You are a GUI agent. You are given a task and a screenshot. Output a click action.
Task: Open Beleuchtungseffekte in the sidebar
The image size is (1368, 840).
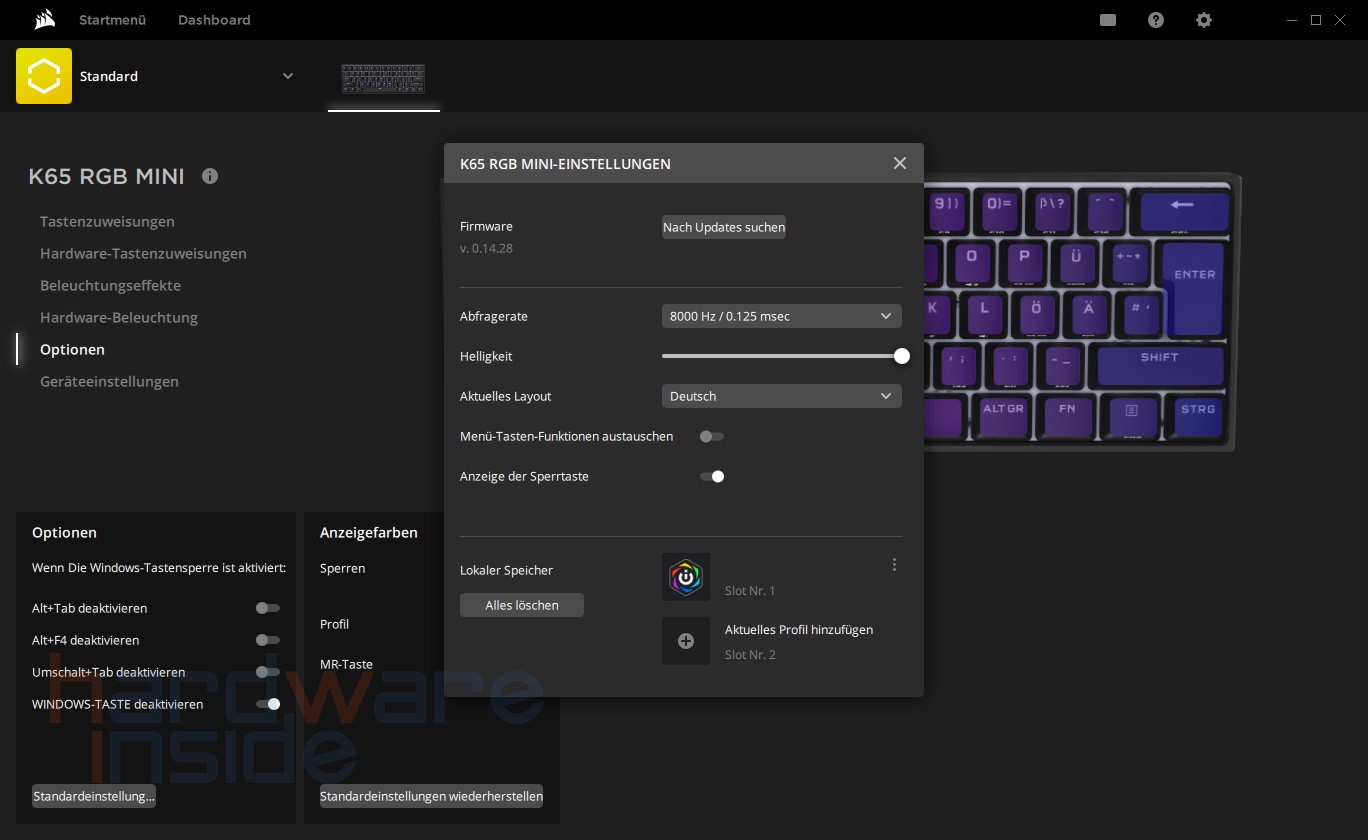[x=110, y=285]
